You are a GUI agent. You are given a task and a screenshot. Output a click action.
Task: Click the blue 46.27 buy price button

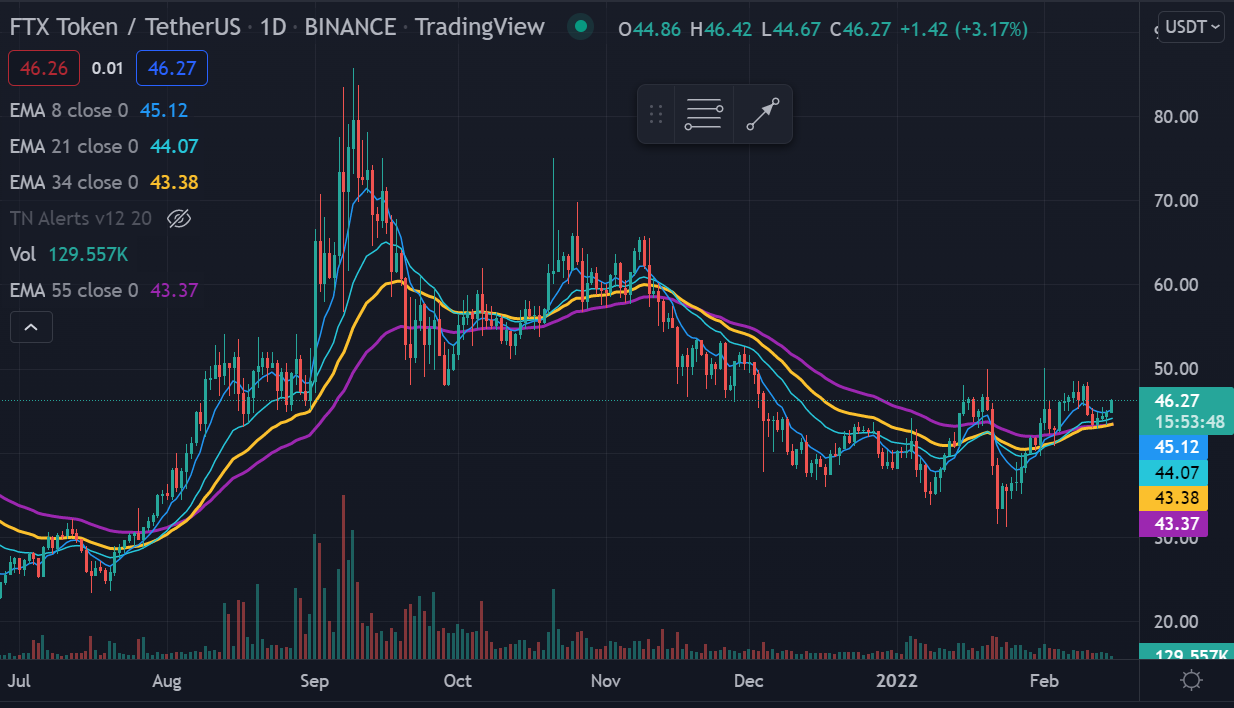coord(171,68)
